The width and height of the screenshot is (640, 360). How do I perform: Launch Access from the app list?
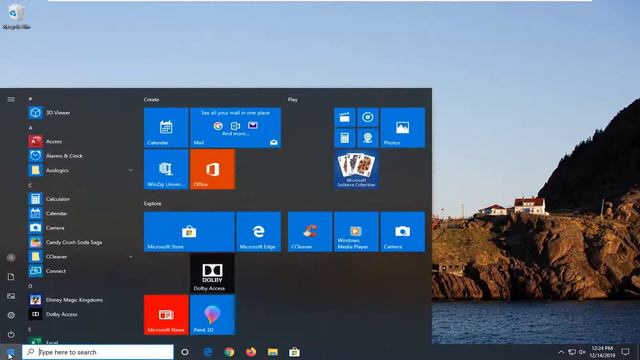[80, 141]
